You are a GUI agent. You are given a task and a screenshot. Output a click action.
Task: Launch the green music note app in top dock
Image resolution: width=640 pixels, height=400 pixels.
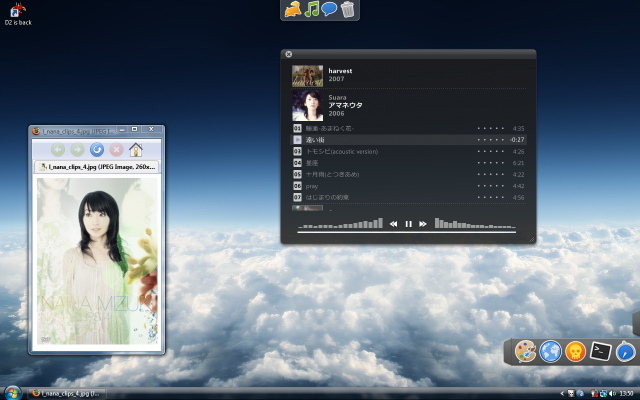(x=311, y=9)
